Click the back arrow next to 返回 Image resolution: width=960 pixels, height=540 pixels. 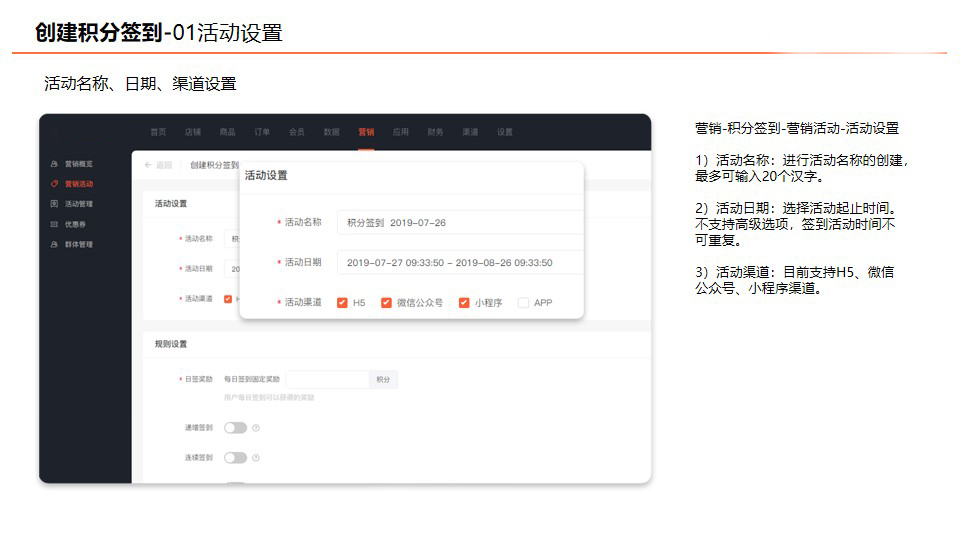tap(148, 165)
